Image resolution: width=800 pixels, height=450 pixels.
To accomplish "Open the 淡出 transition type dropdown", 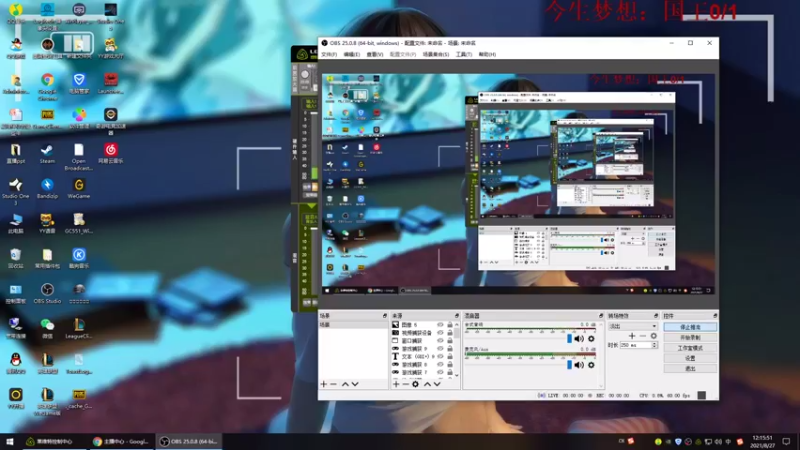I will pos(633,326).
